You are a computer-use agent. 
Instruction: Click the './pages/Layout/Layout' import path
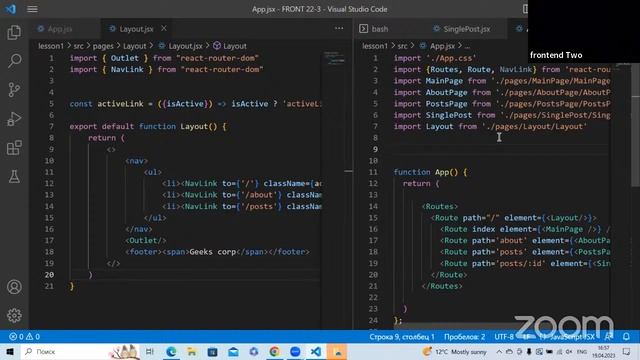point(534,127)
